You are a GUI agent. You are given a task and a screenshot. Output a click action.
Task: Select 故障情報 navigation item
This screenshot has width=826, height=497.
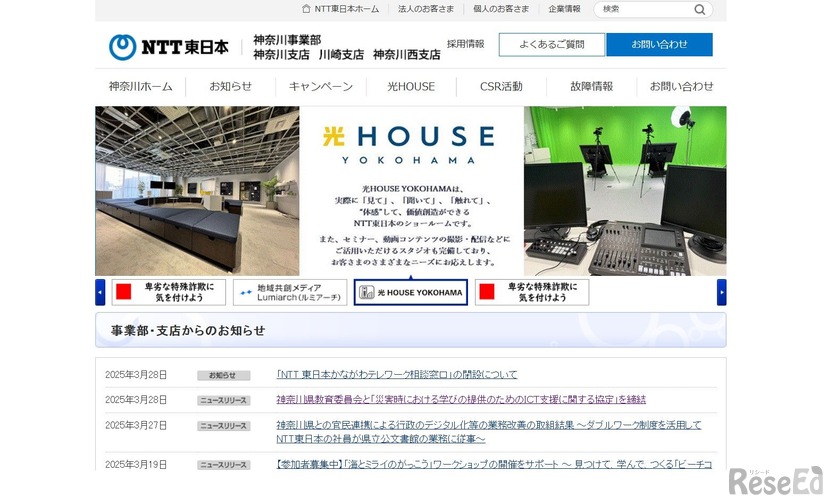coord(592,86)
